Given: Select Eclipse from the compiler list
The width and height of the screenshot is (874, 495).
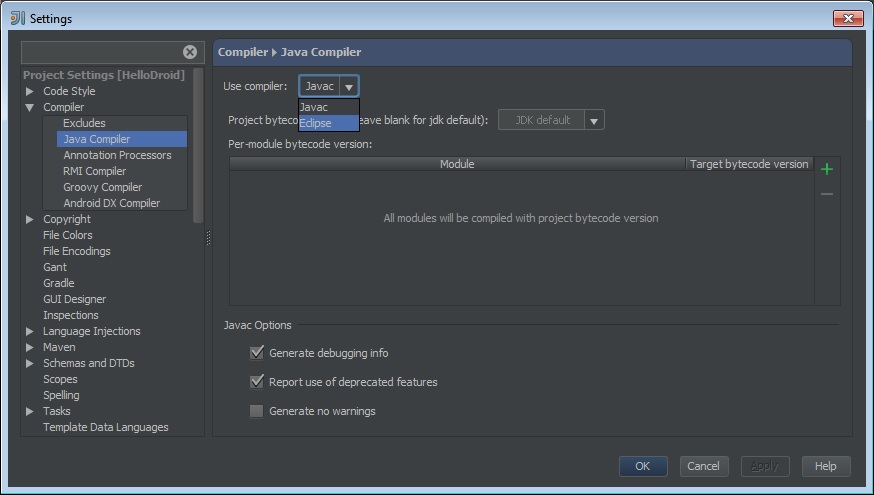Looking at the screenshot, I should (x=316, y=123).
